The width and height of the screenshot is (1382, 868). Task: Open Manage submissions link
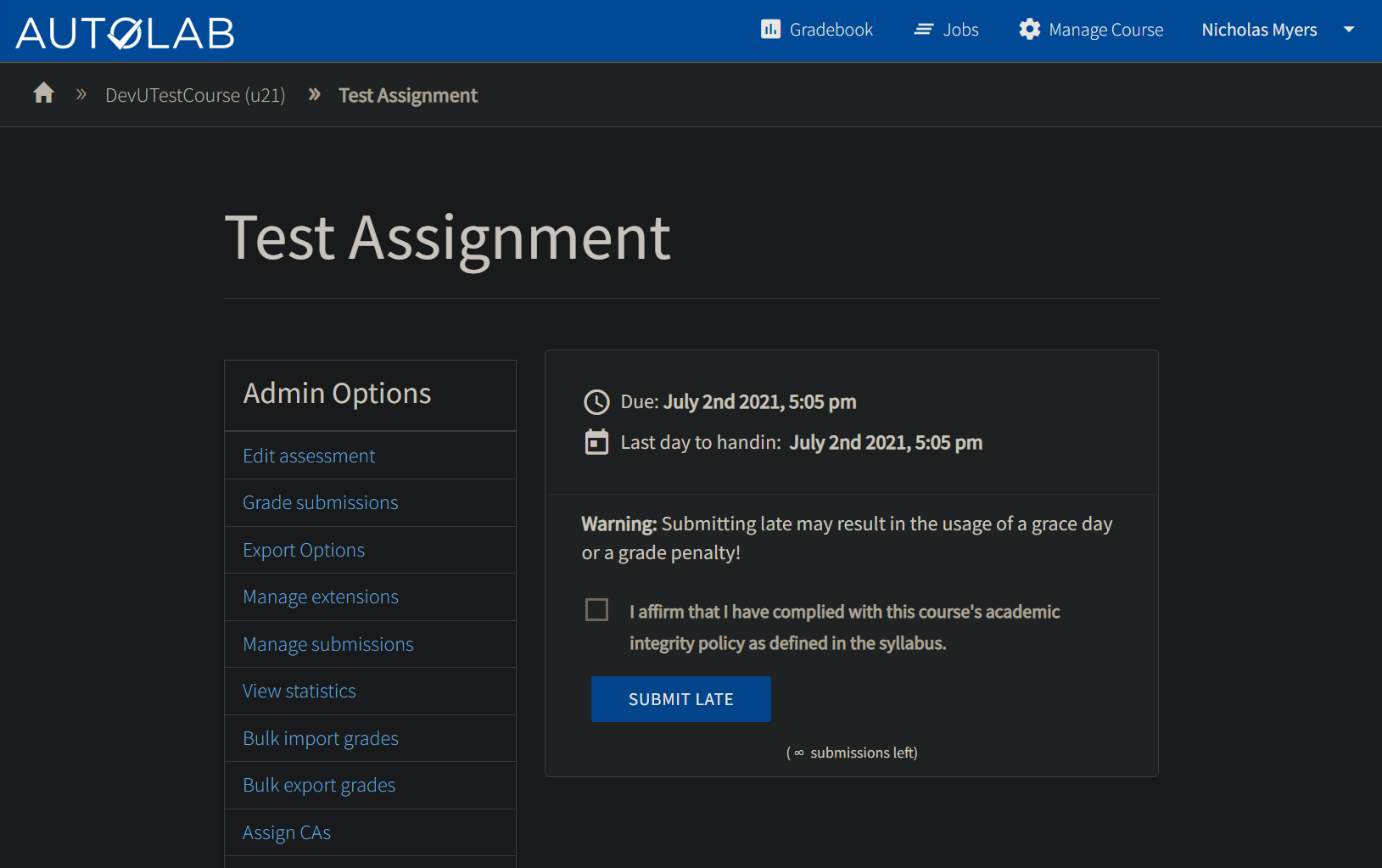(x=328, y=644)
